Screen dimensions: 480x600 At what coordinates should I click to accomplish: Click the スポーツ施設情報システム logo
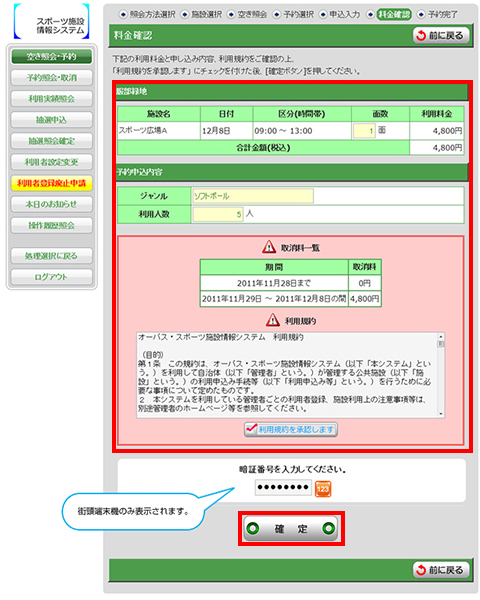[52, 21]
